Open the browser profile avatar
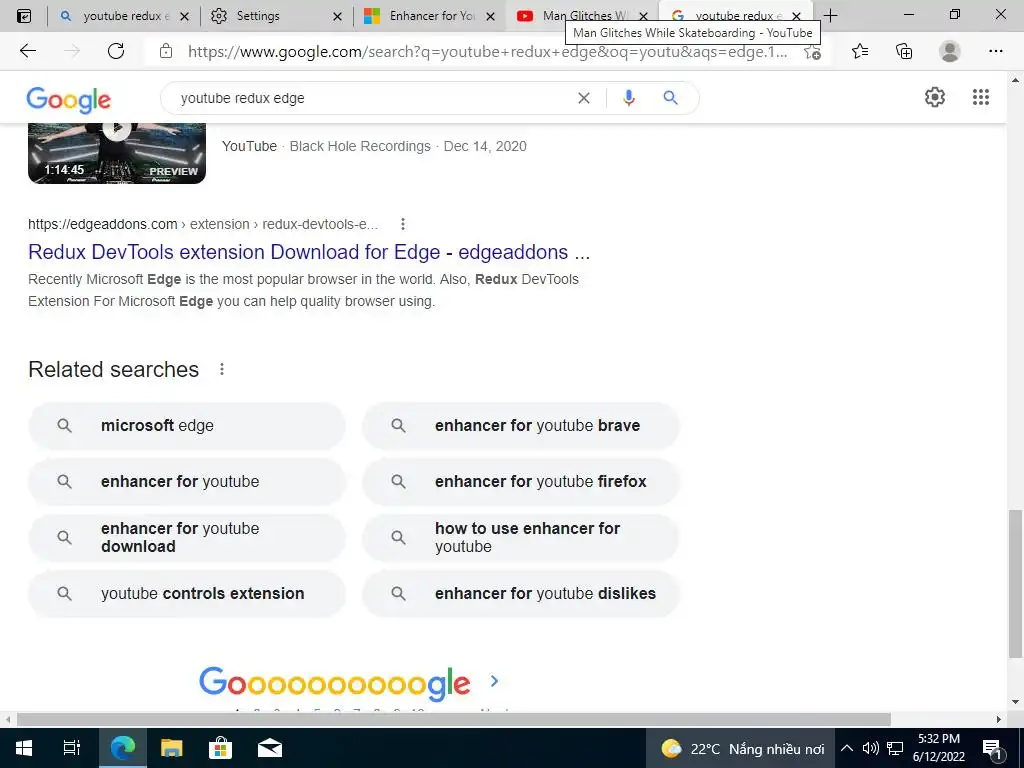The width and height of the screenshot is (1024, 768). pos(950,51)
